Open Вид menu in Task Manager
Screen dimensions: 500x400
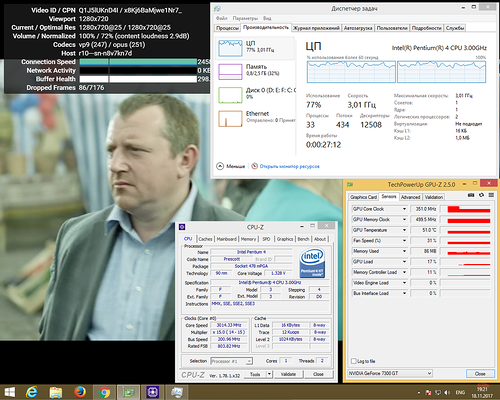(x=267, y=18)
